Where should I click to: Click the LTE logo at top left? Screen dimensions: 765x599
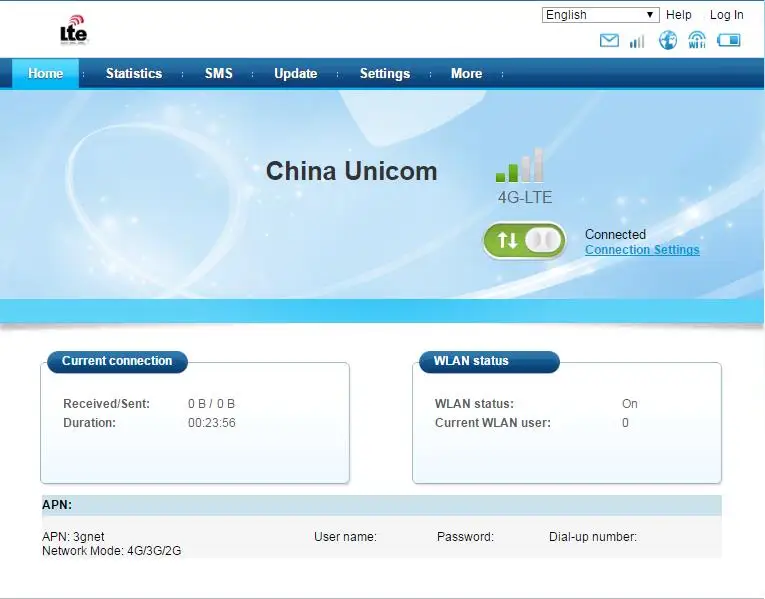(x=74, y=30)
